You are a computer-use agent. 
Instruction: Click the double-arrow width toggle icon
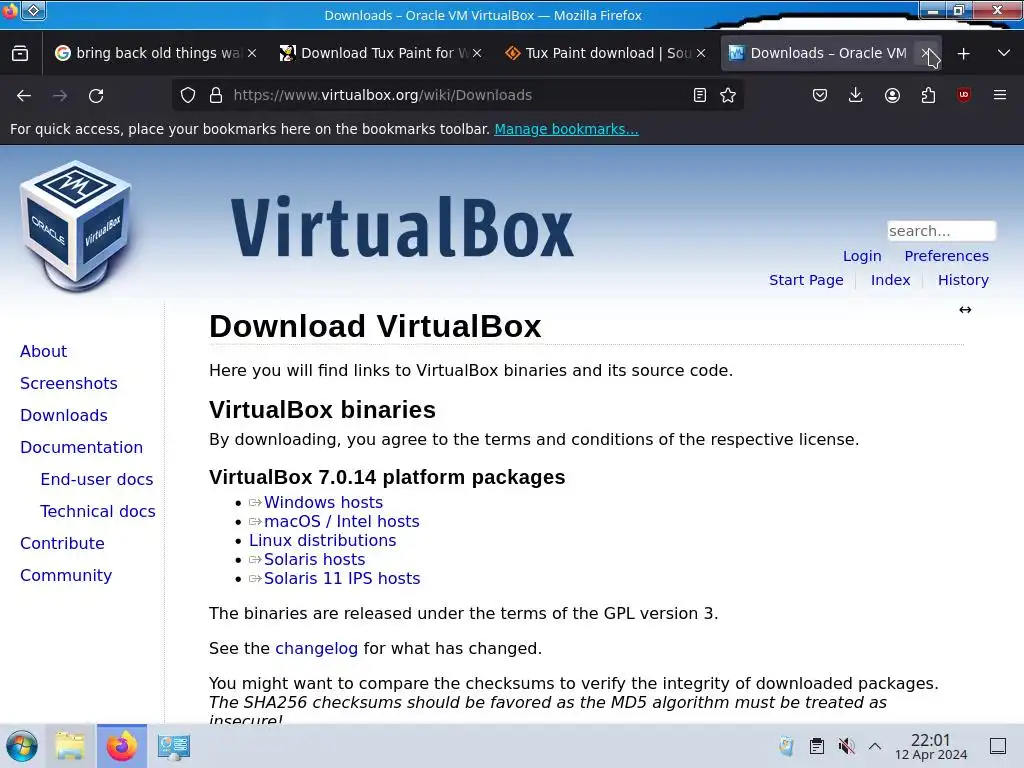965,310
